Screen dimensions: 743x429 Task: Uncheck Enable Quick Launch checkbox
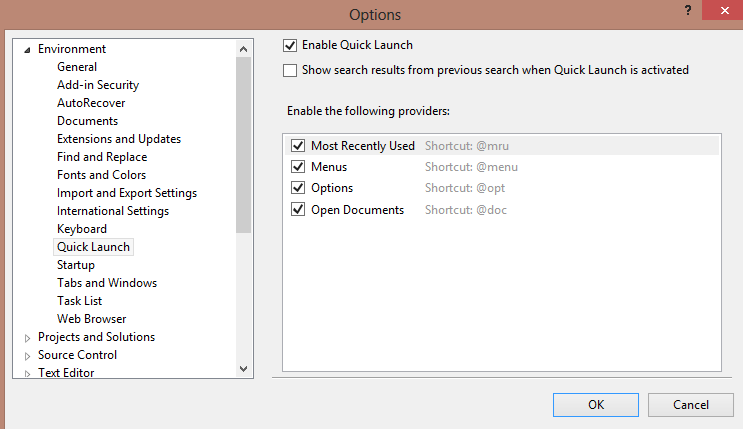(x=290, y=45)
